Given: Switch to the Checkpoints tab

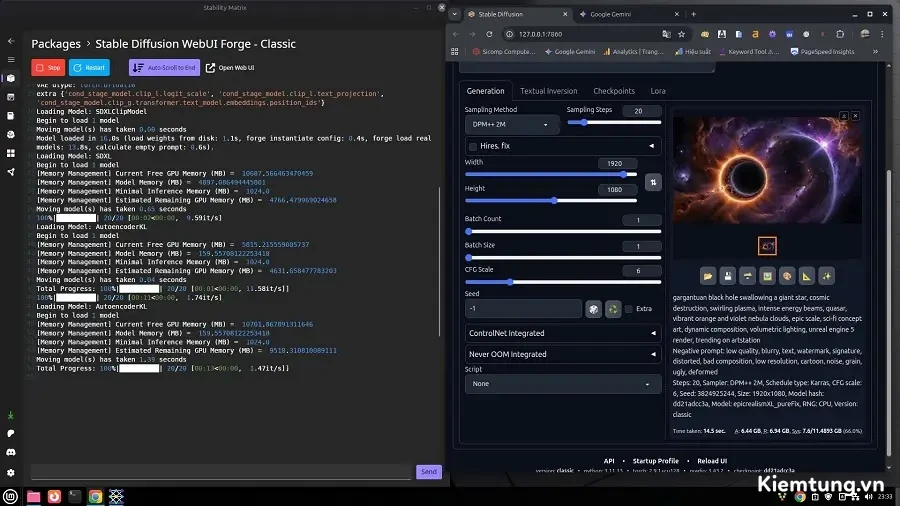Looking at the screenshot, I should click(x=614, y=91).
